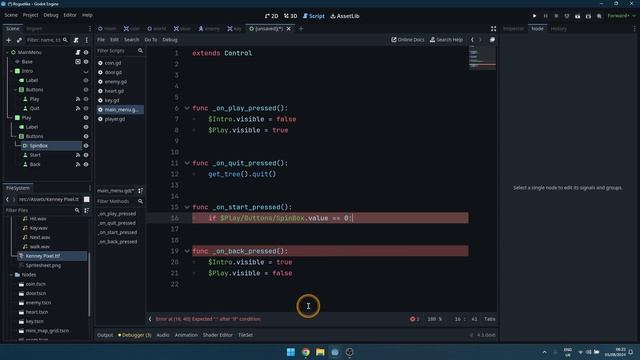The height and width of the screenshot is (360, 640).
Task: Pause the running project
Action: coord(545,16)
